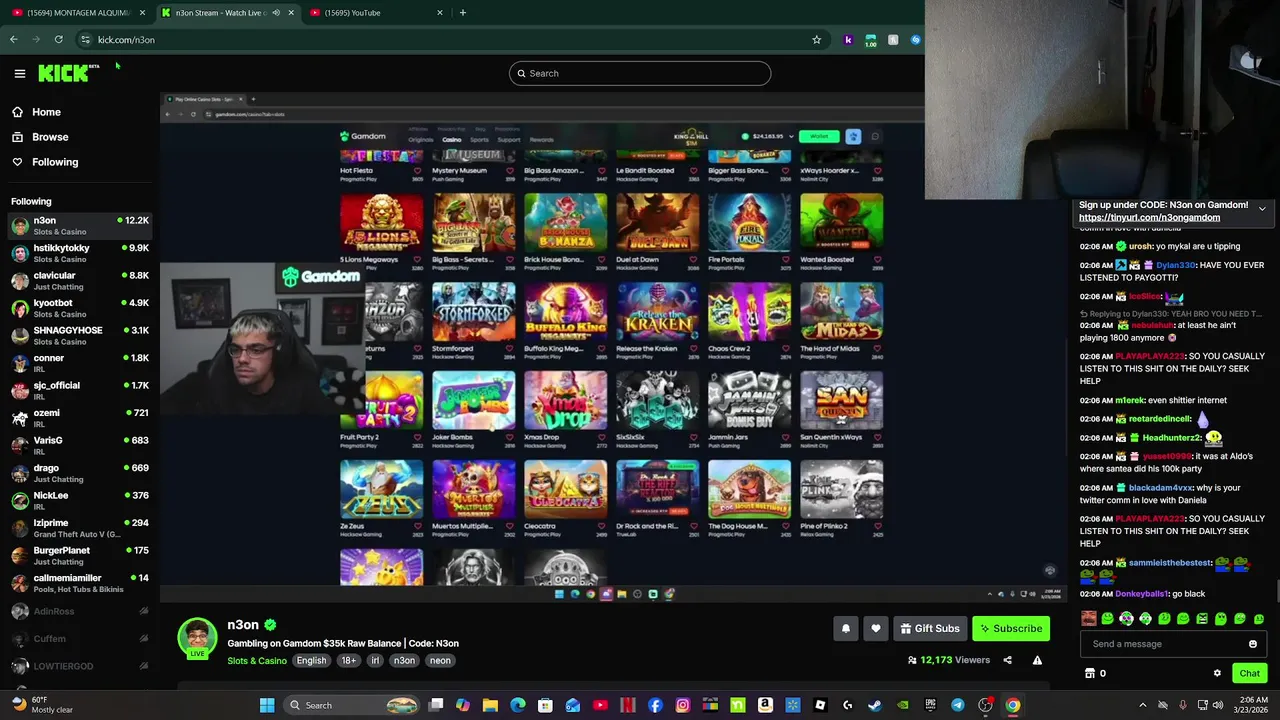The width and height of the screenshot is (1280, 720).
Task: Open Facebook from the taskbar
Action: click(x=655, y=705)
